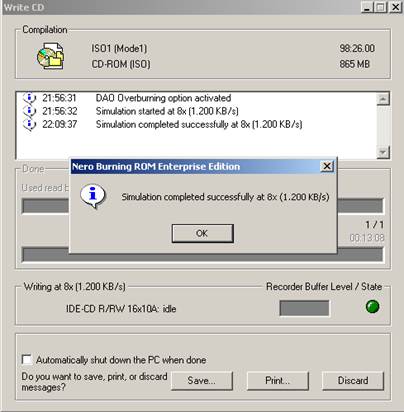Click the recorder buffer level bar
Screen dimensions: 404x412
[x=304, y=308]
